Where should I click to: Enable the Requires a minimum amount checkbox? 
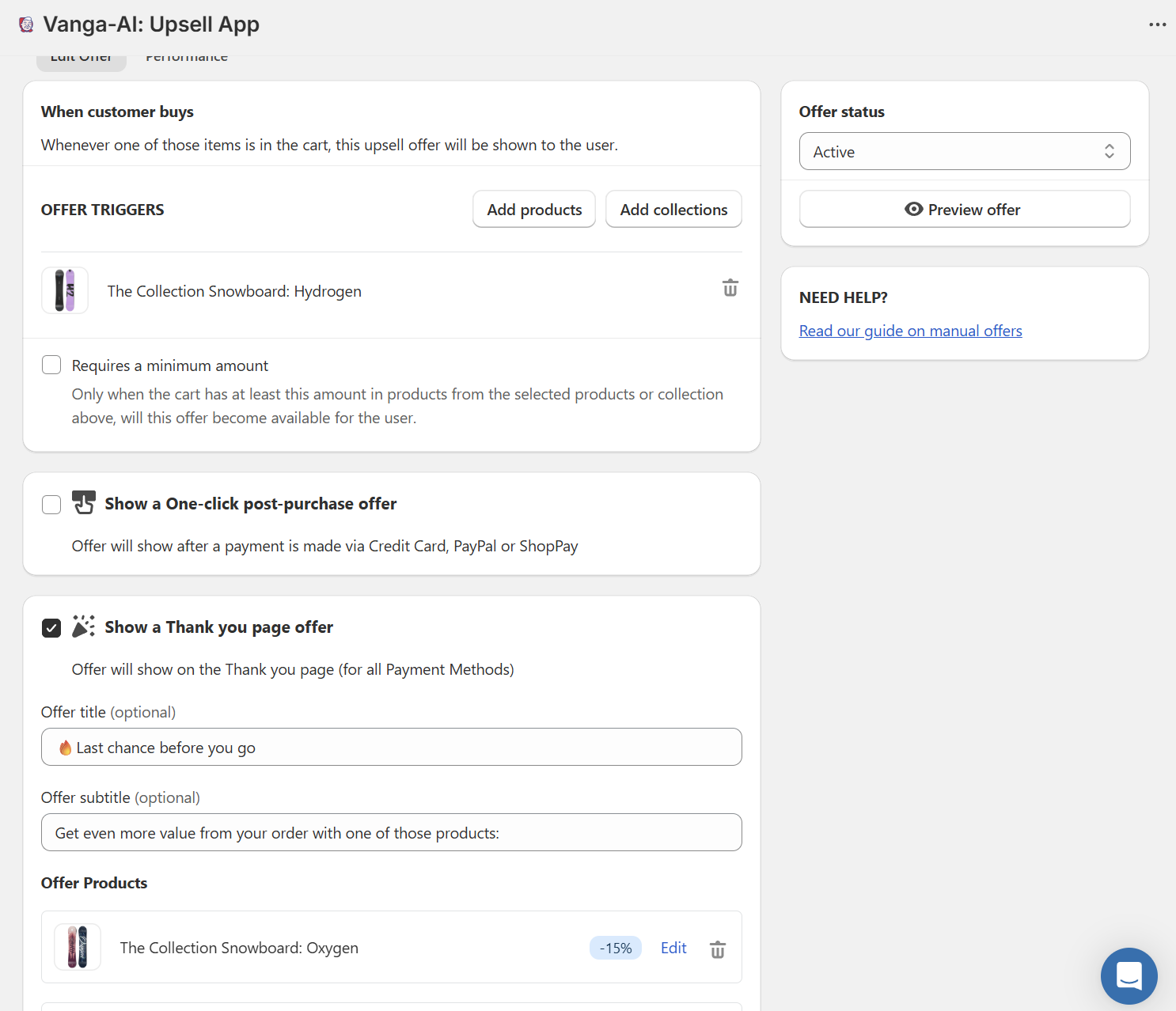click(x=51, y=365)
